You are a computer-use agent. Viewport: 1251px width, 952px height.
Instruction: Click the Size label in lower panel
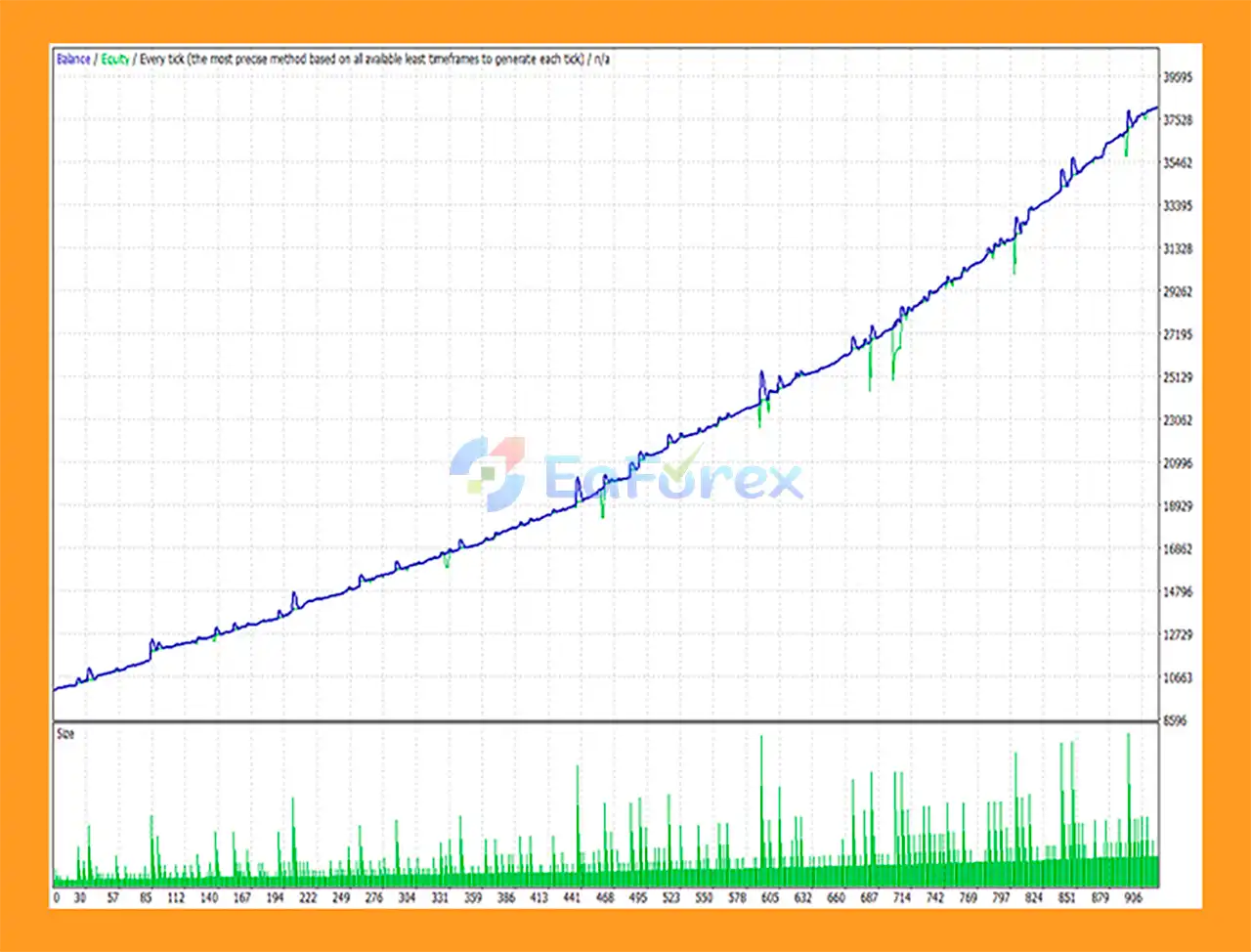[65, 734]
